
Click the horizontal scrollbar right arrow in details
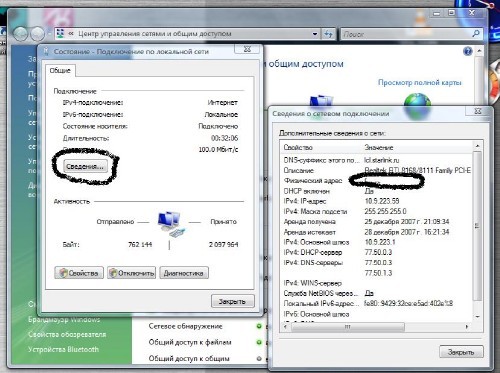[x=467, y=327]
